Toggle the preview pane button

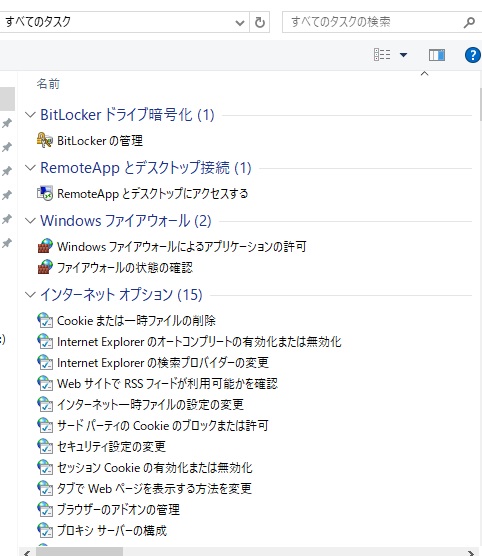437,55
